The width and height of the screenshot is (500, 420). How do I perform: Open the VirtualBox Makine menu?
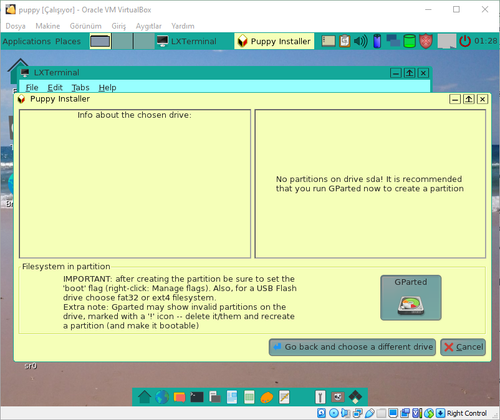click(48, 26)
